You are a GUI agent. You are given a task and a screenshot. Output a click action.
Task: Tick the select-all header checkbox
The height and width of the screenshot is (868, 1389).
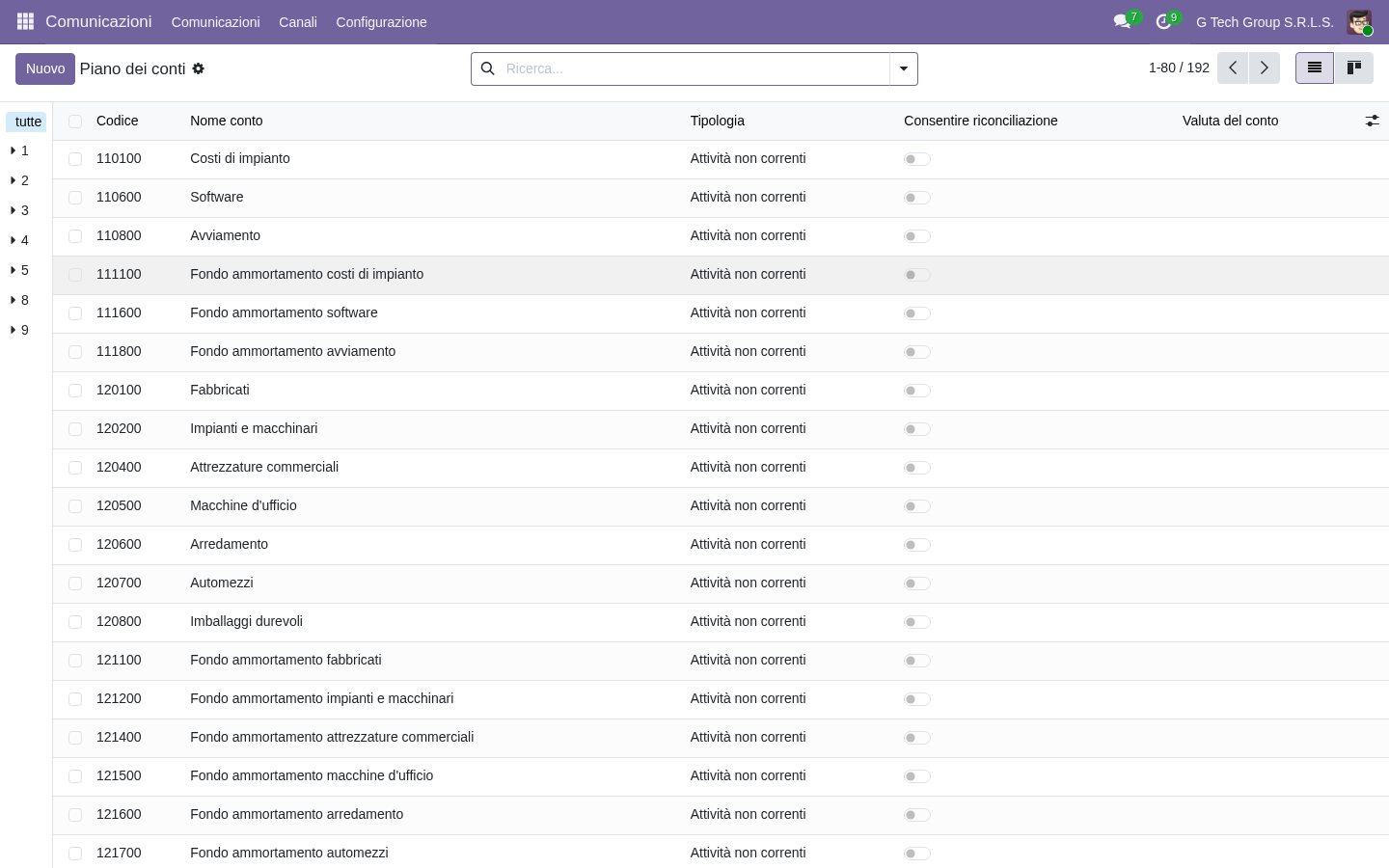[x=75, y=121]
